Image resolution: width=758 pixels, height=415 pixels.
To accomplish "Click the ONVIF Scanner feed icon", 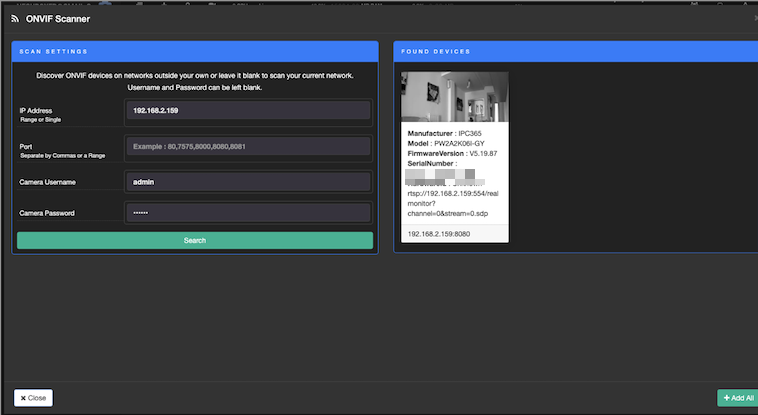I will 15,18.
